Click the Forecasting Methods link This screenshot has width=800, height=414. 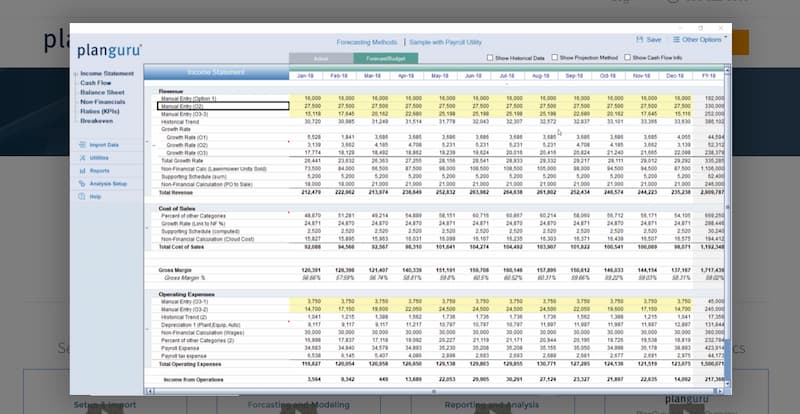[x=367, y=42]
